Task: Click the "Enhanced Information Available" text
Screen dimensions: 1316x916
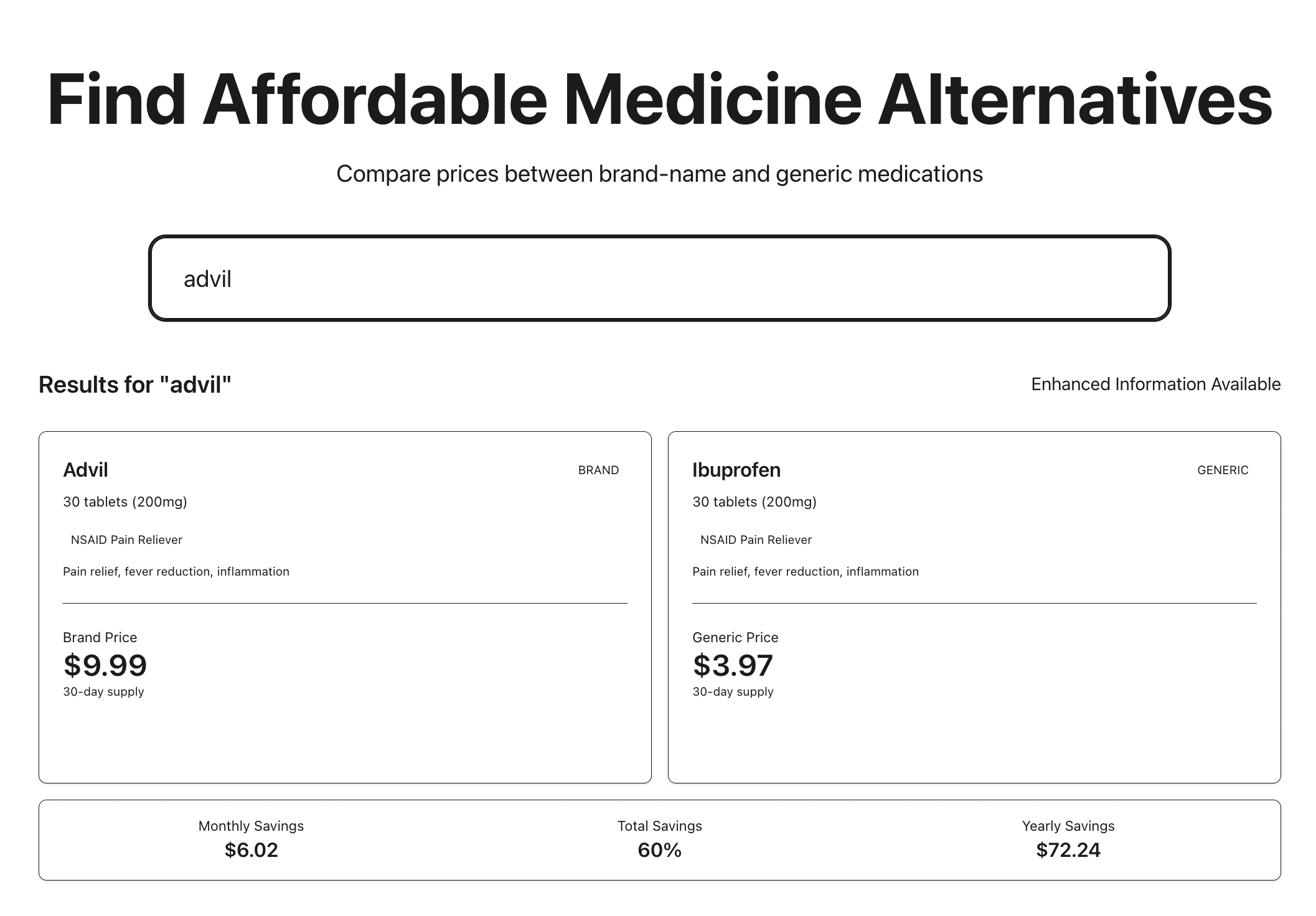Action: point(1155,384)
